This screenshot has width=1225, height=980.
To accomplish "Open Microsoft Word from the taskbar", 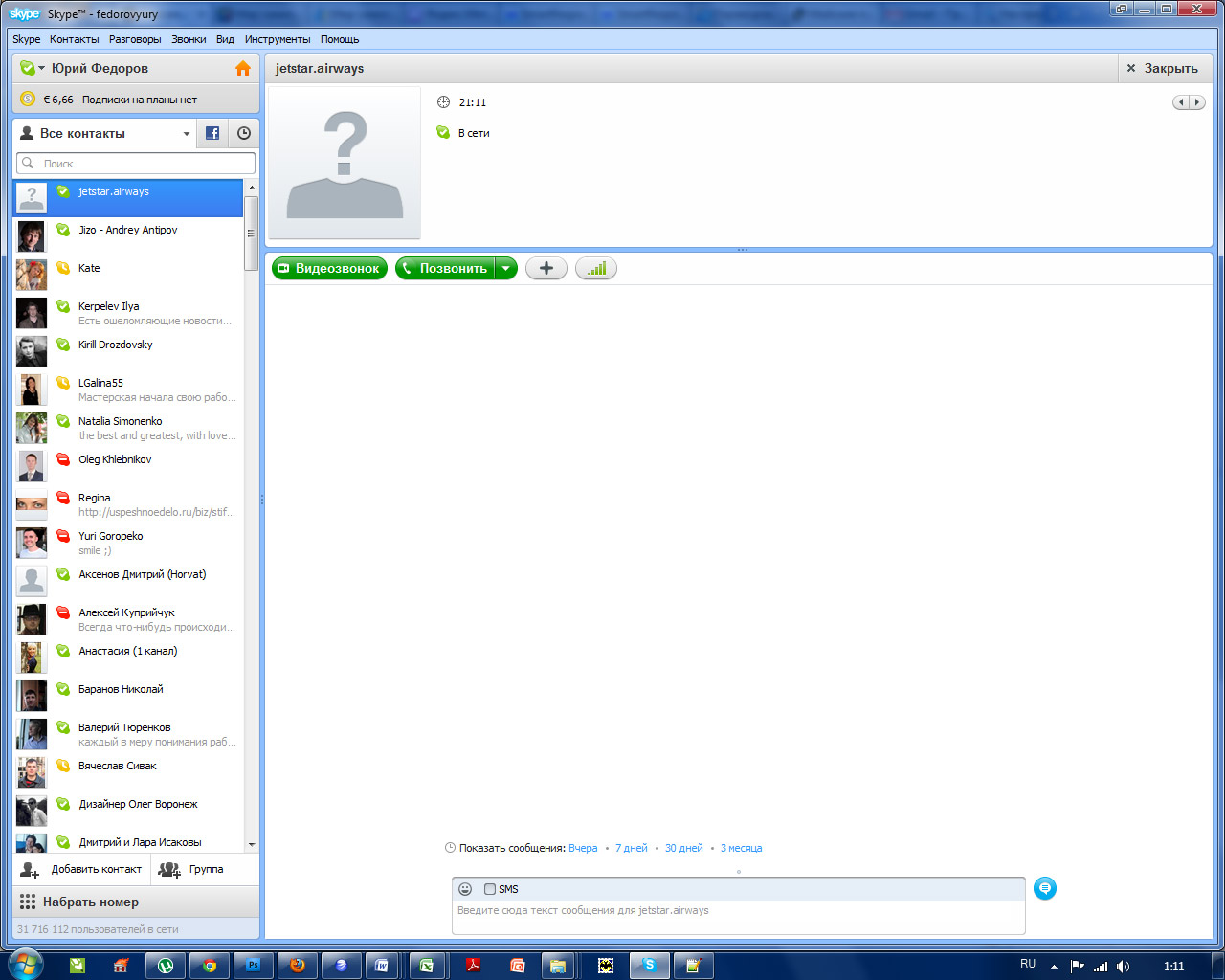I will pyautogui.click(x=382, y=966).
